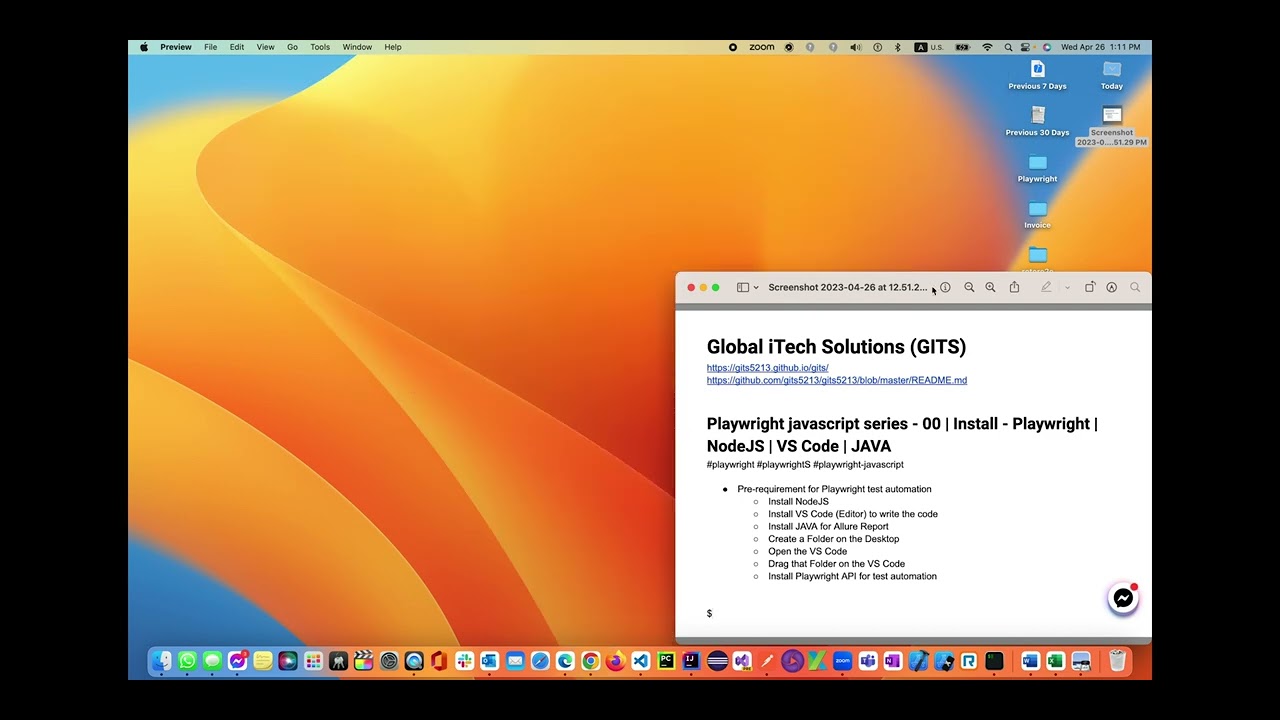This screenshot has height=720, width=1280.
Task: Click the Screenshot 2023-04-26 window title
Action: click(847, 287)
